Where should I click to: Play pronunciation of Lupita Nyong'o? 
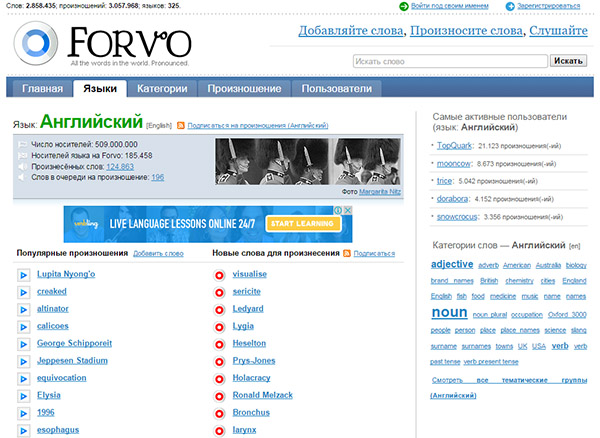(x=24, y=275)
